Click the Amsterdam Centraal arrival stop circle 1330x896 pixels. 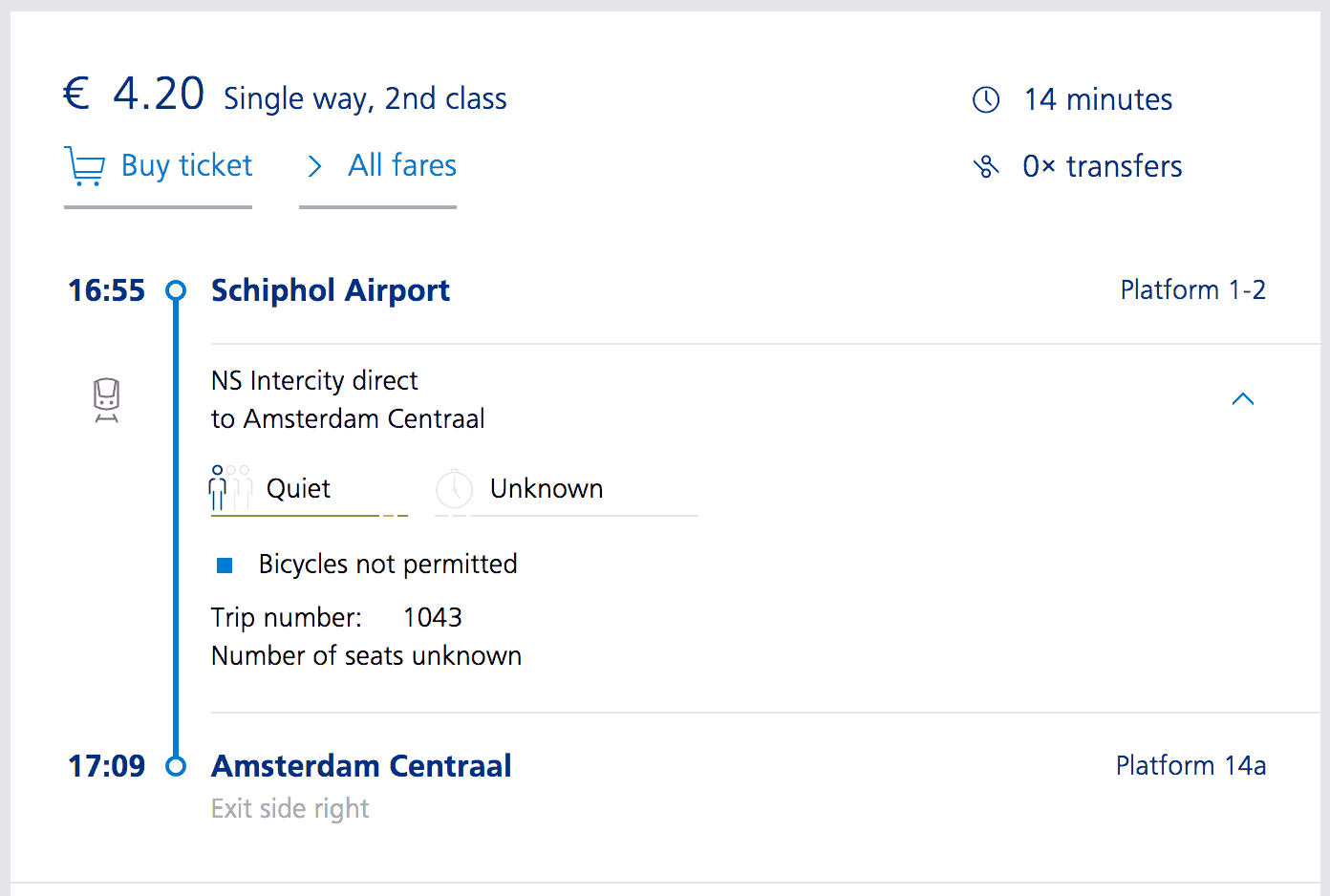point(176,766)
